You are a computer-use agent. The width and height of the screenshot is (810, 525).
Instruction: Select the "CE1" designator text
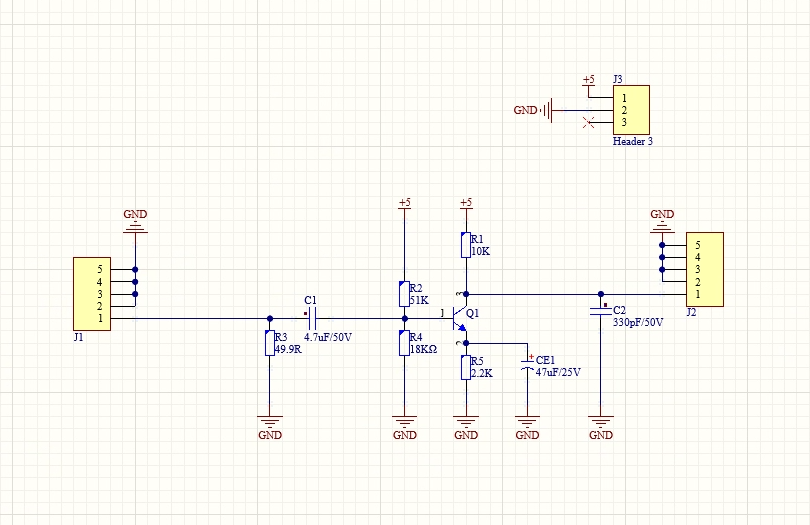546,360
